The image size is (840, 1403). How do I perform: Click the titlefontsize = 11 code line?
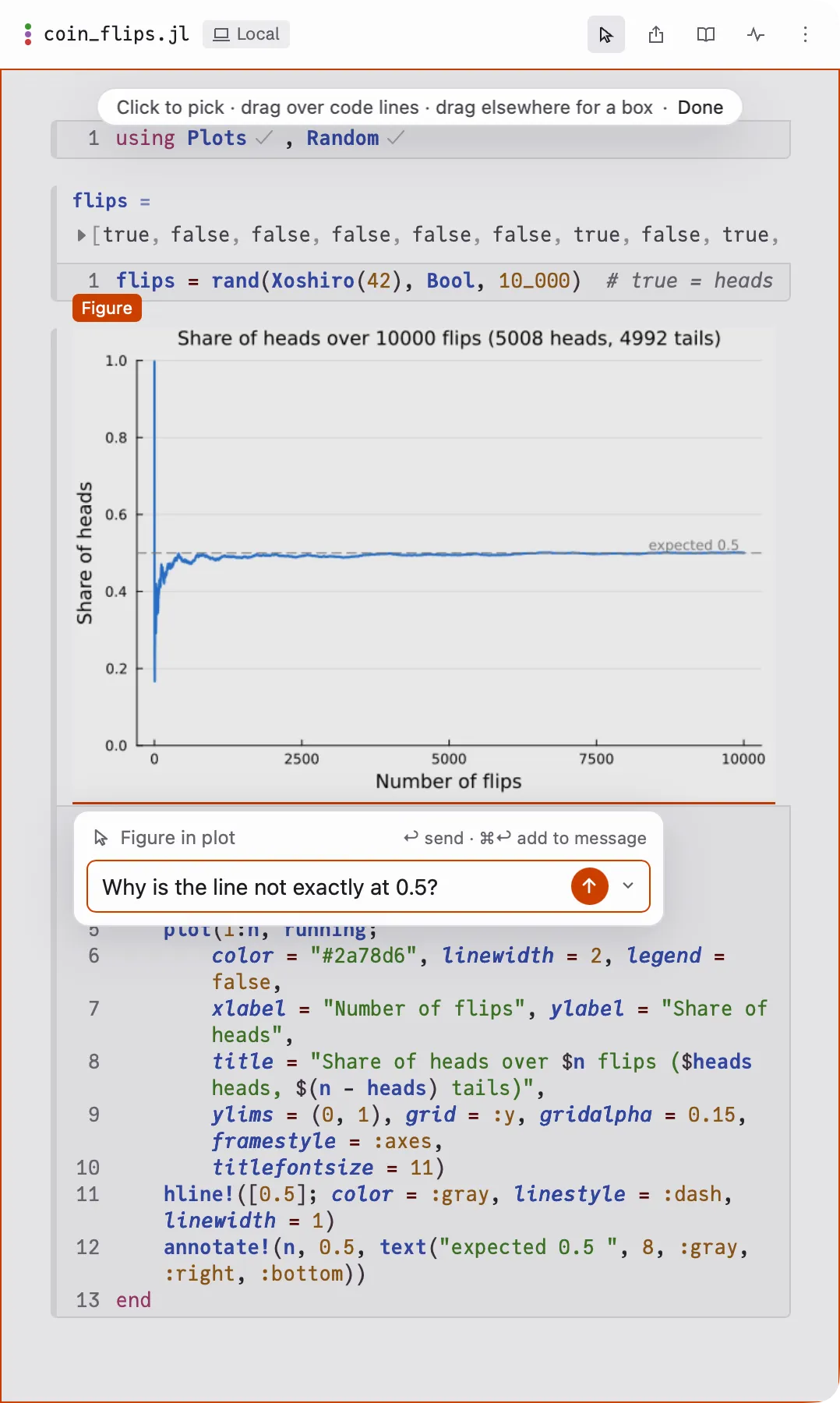point(328,1168)
